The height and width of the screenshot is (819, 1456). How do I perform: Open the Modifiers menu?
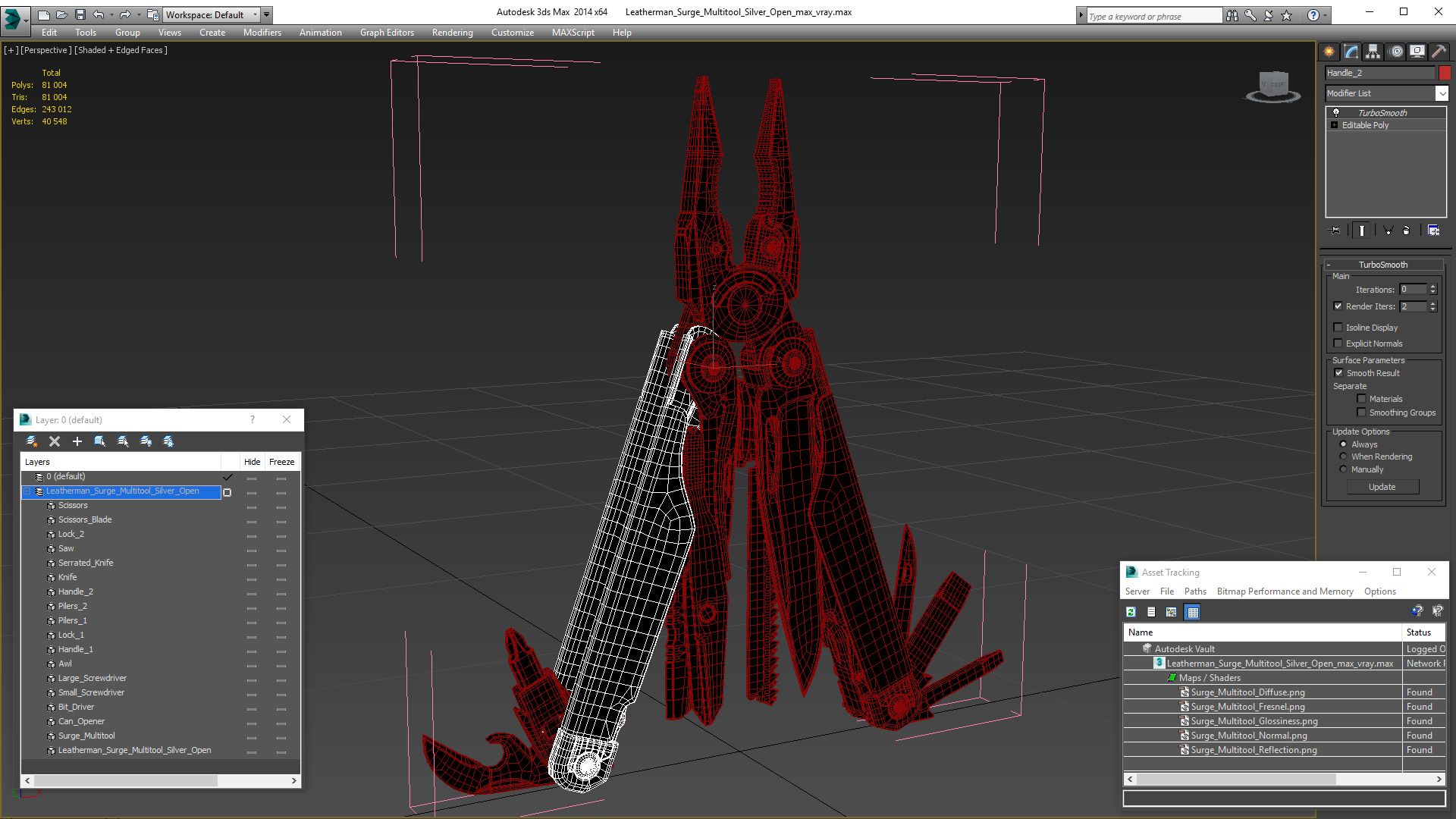point(262,33)
